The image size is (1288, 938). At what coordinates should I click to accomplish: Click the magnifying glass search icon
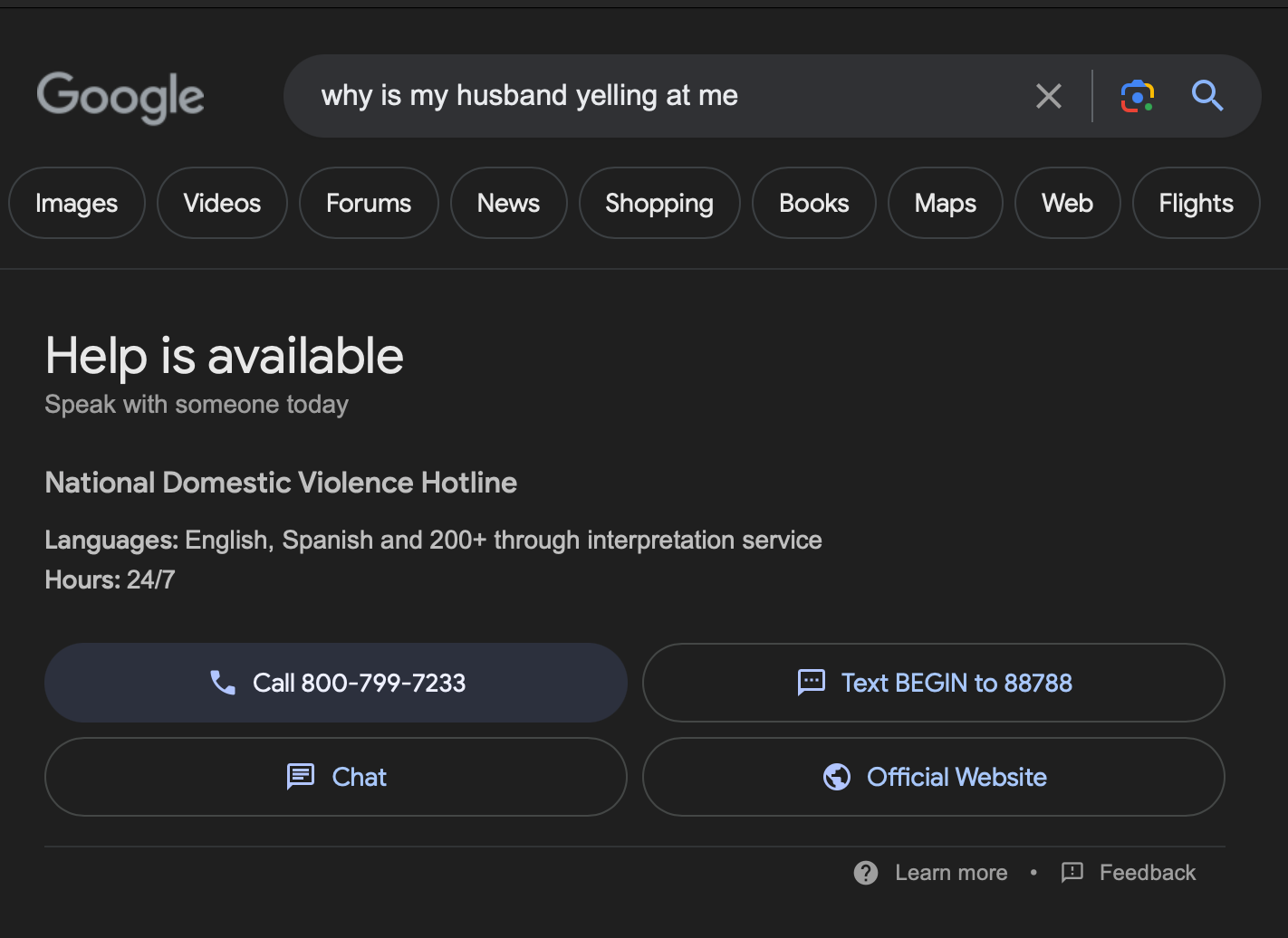1207,95
